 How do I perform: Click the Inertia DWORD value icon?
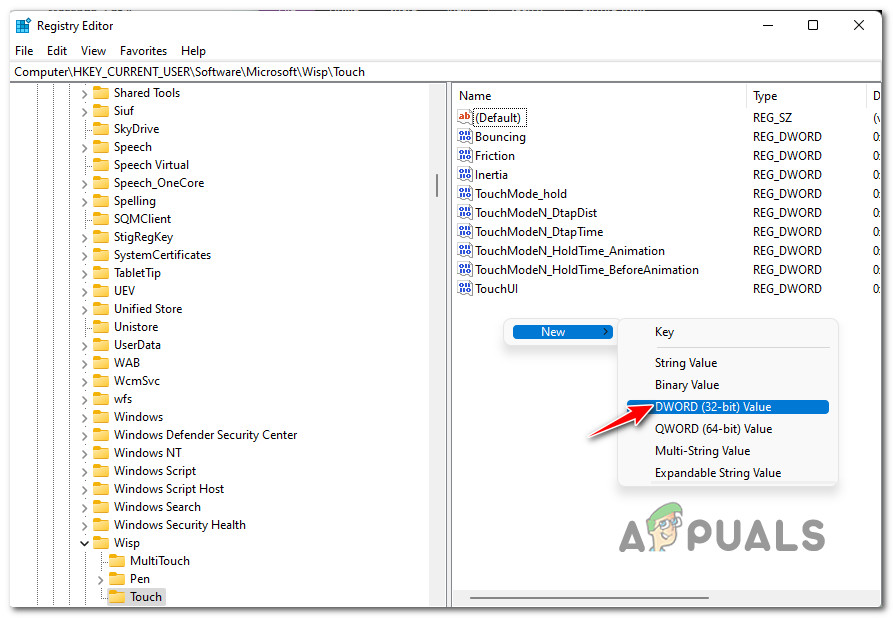point(465,174)
